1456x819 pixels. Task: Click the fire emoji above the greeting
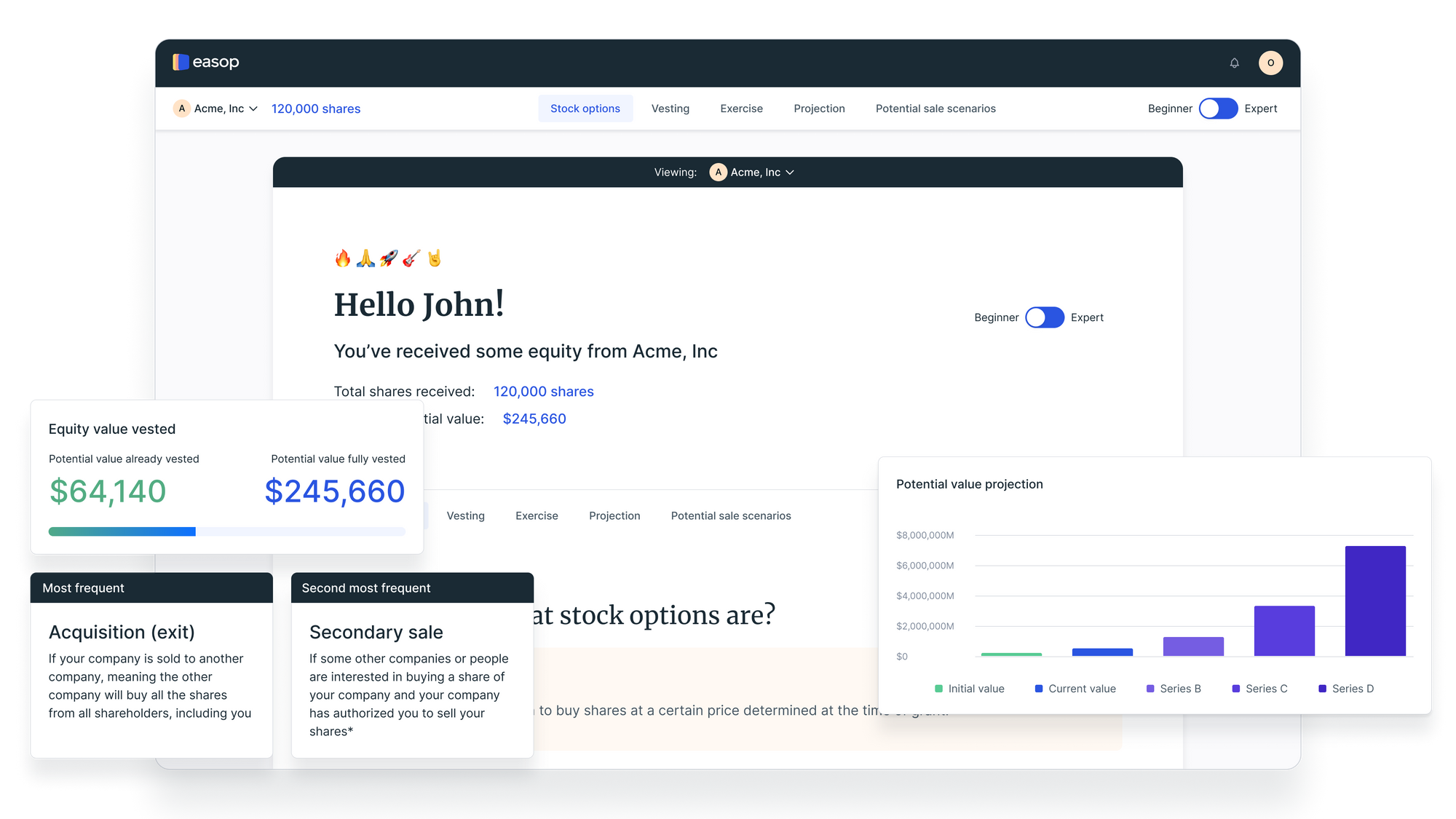point(342,258)
